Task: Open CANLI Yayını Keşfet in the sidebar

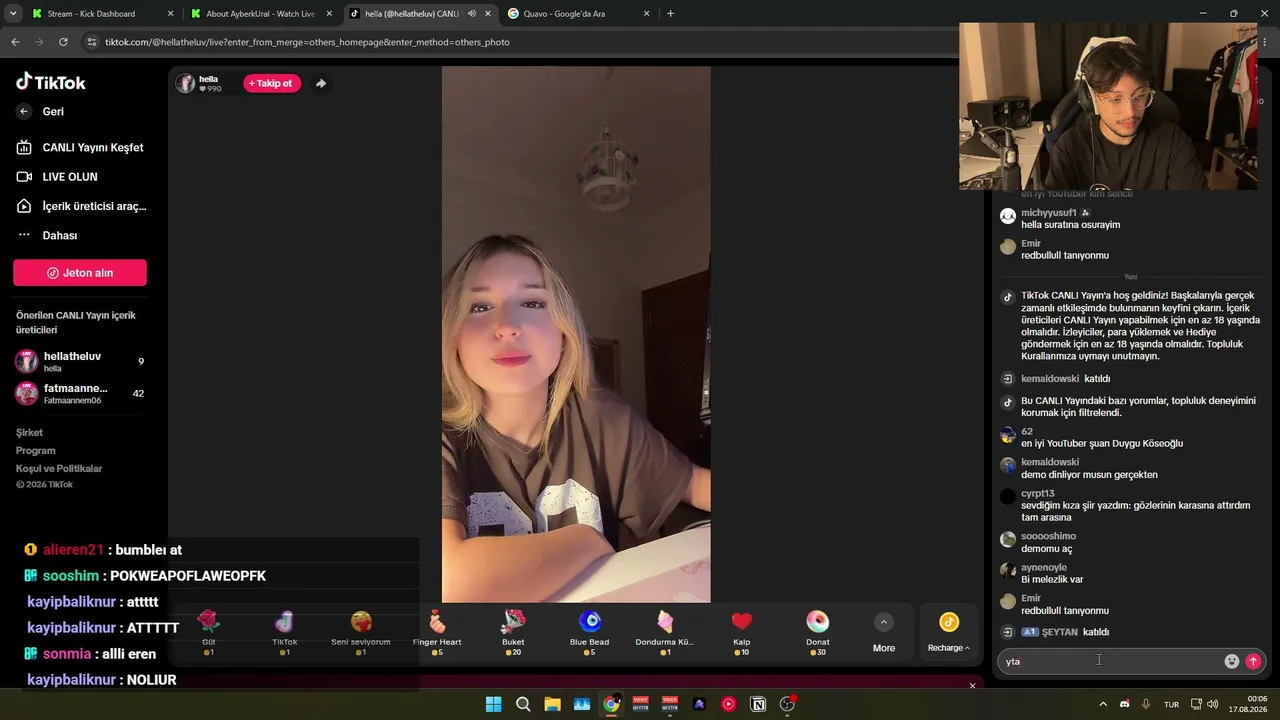Action: point(80,147)
